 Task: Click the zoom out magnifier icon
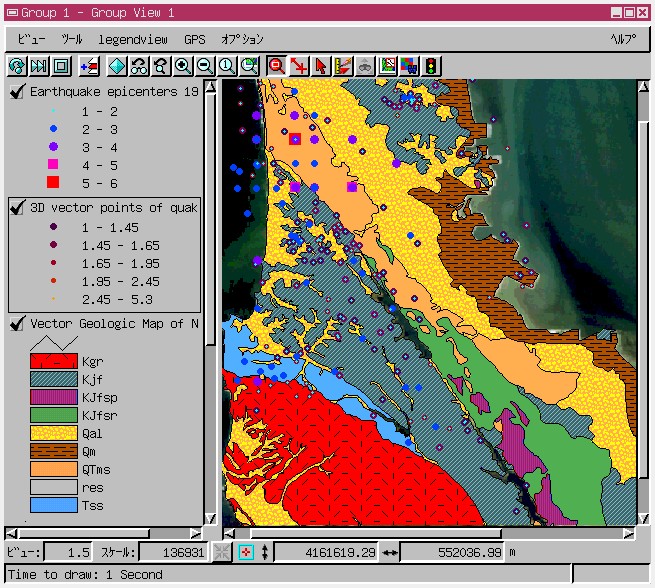tap(205, 66)
